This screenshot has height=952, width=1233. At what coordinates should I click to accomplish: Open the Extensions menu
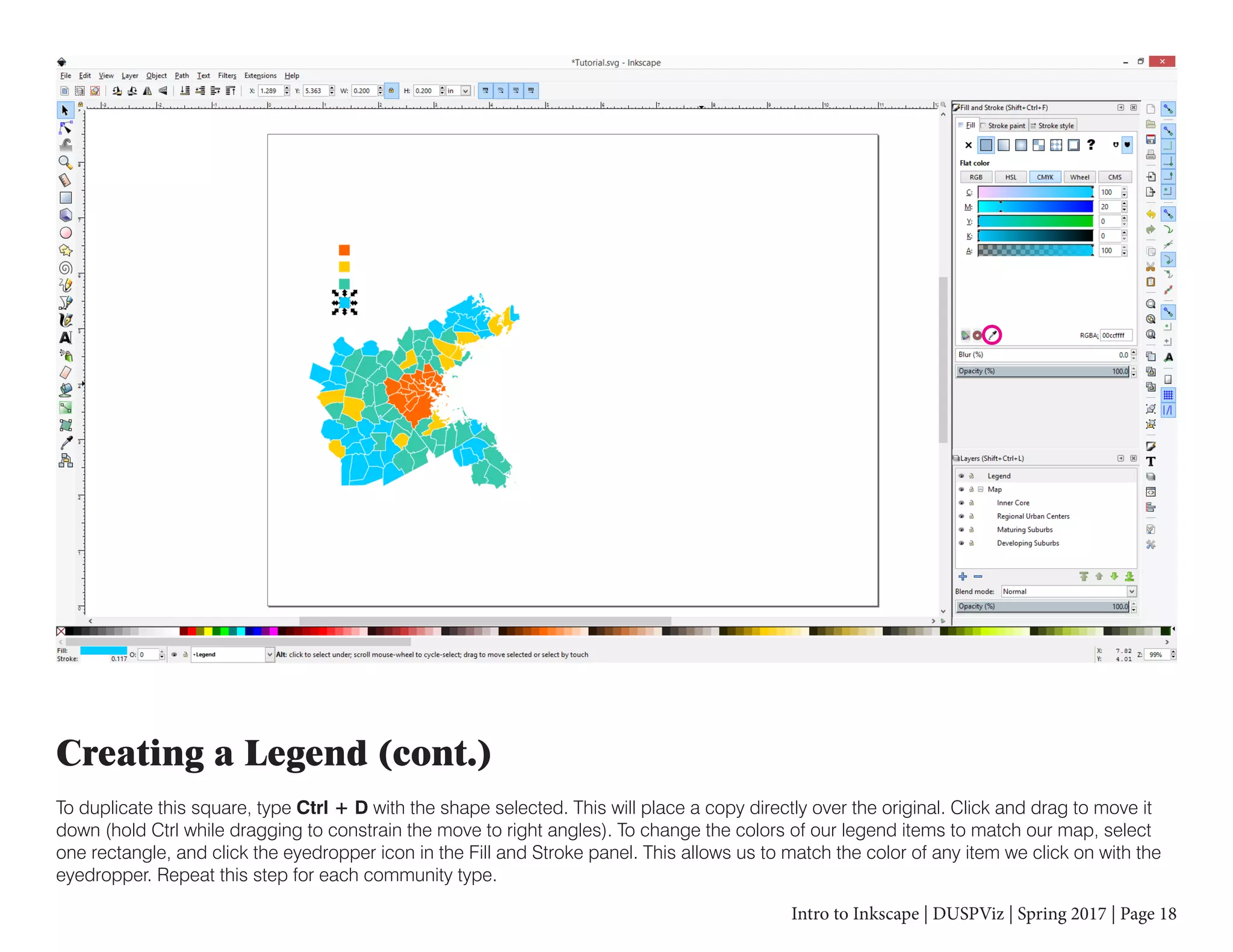[x=260, y=76]
